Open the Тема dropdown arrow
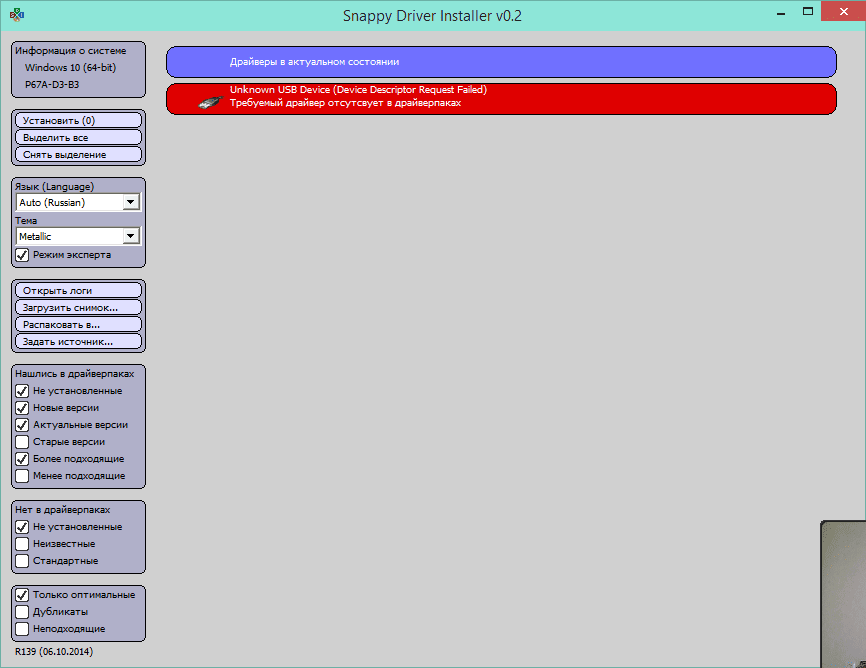 [x=131, y=236]
